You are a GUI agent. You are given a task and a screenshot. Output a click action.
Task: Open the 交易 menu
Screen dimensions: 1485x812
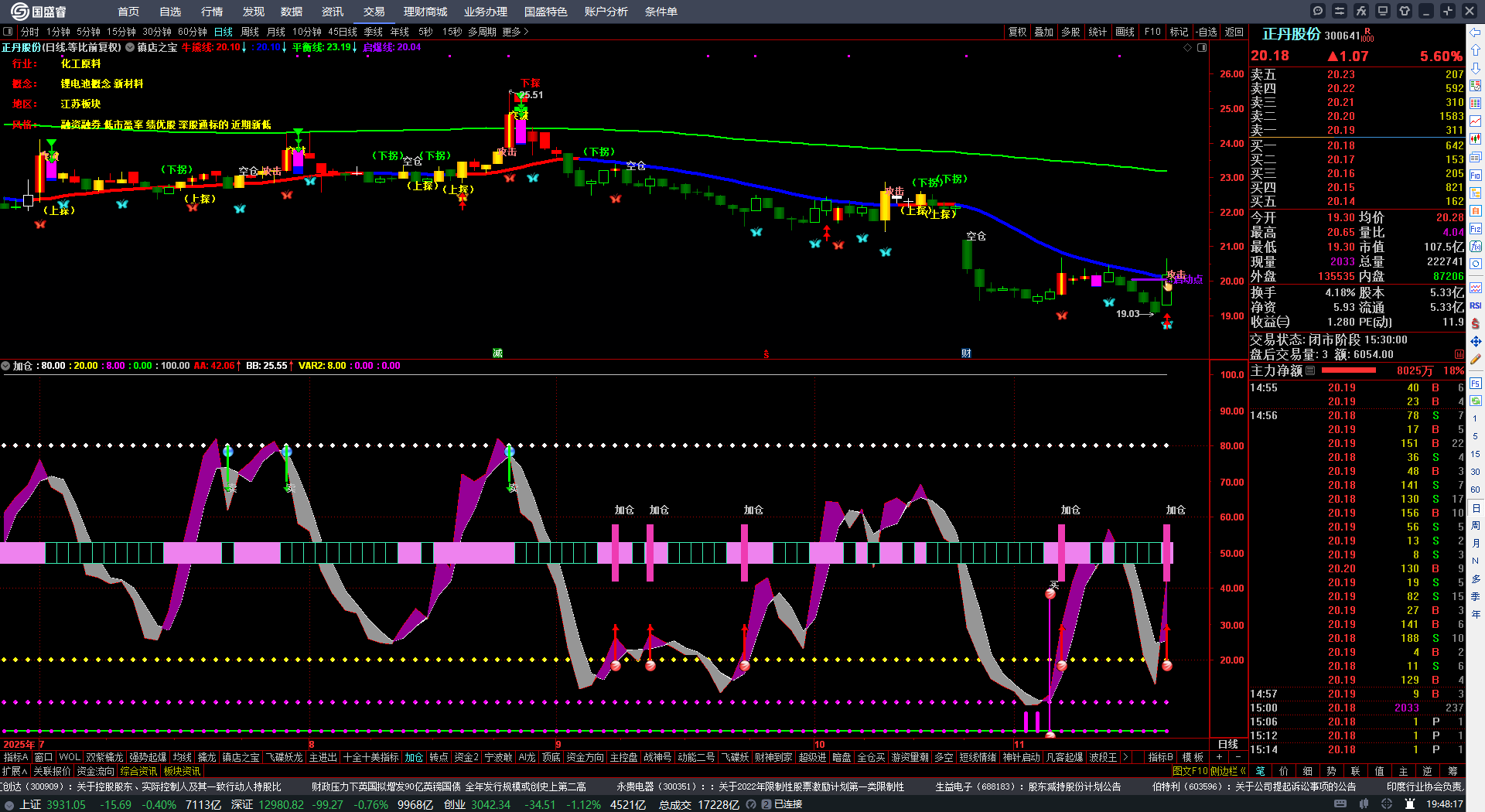[374, 12]
